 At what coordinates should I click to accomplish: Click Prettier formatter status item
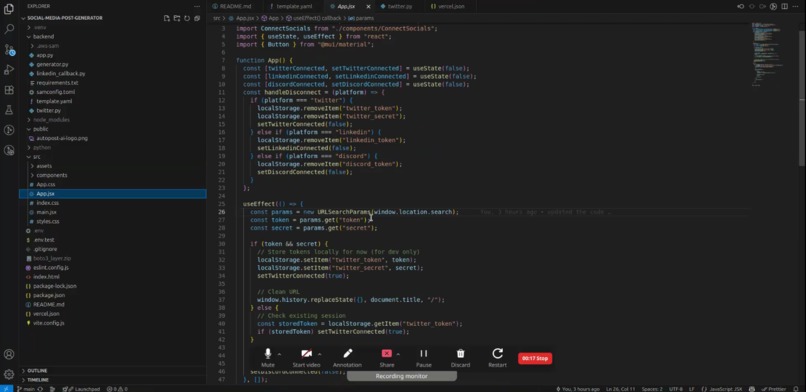coord(774,389)
